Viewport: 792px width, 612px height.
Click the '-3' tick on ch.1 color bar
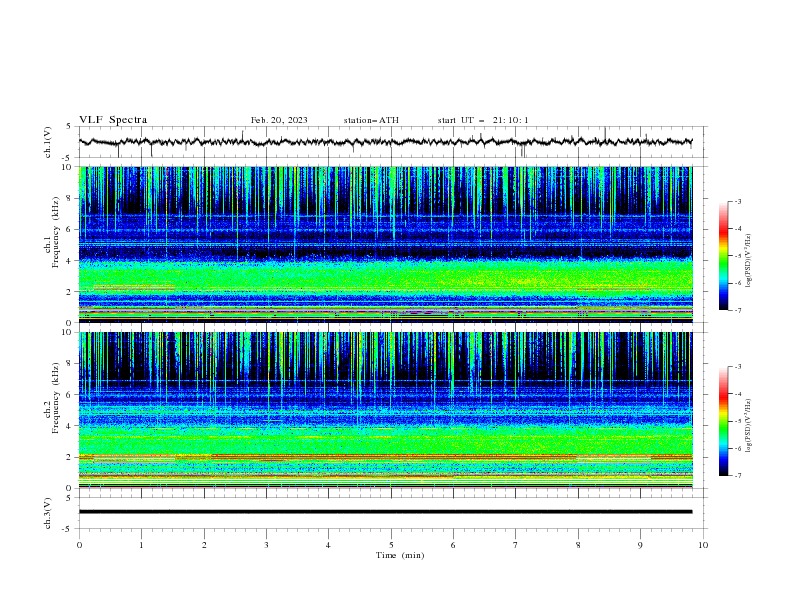(737, 201)
